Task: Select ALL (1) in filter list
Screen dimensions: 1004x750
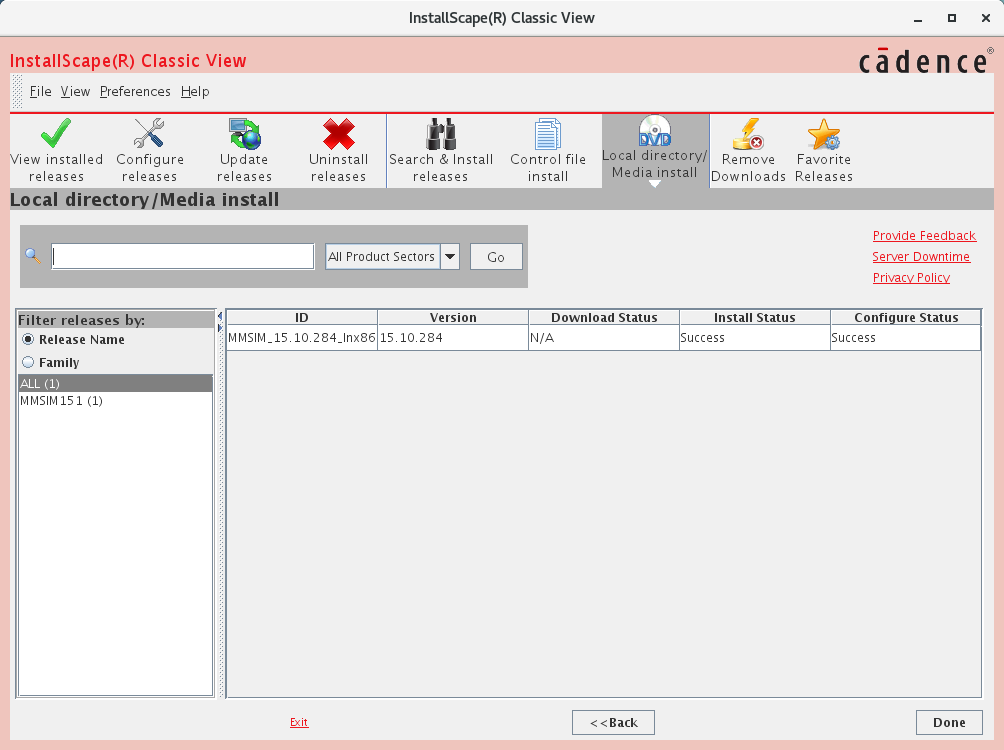Action: 115,384
